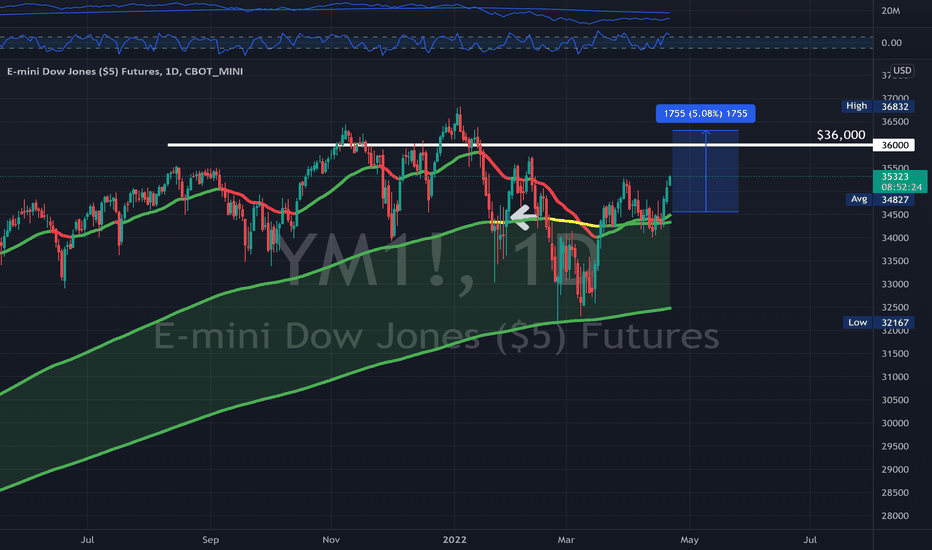Screen dimensions: 932x550
Task: Click the 36000 price axis label
Action: (x=894, y=145)
